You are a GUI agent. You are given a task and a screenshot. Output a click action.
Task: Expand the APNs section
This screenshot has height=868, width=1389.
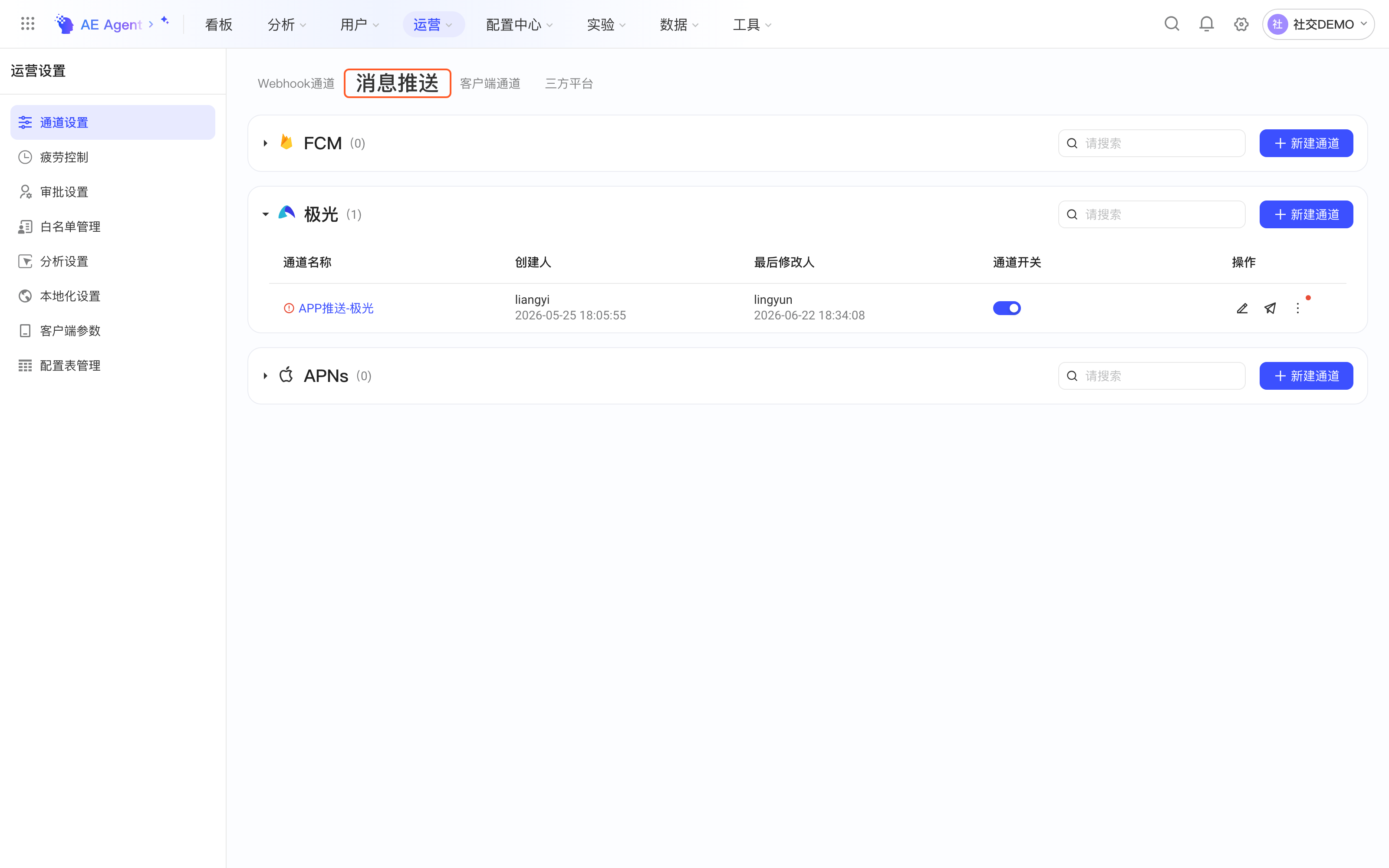pyautogui.click(x=265, y=376)
